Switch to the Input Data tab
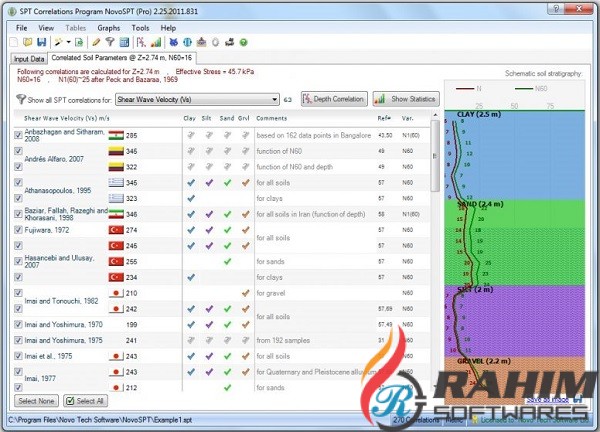 [29, 59]
